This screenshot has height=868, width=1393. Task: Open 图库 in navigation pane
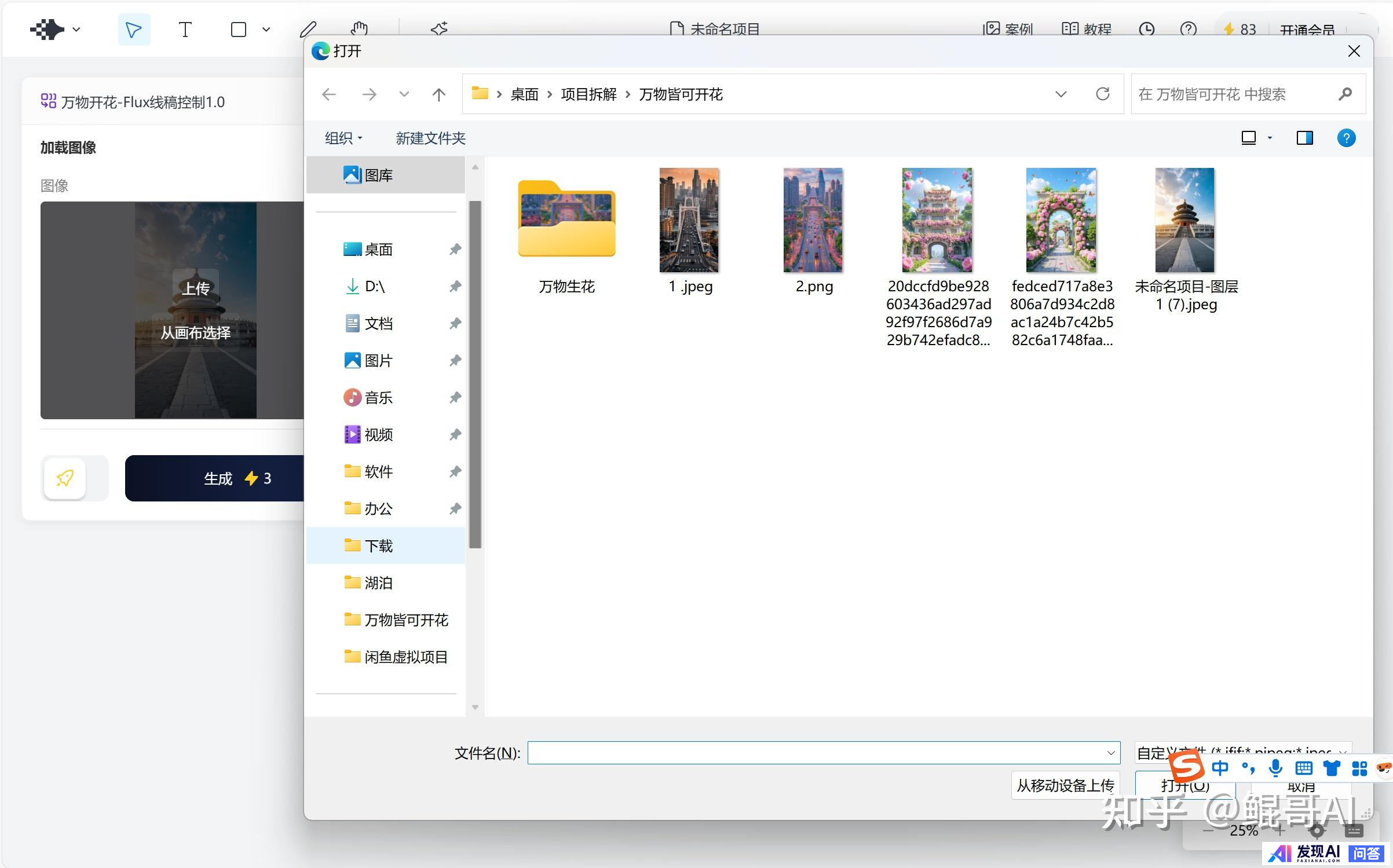click(378, 175)
